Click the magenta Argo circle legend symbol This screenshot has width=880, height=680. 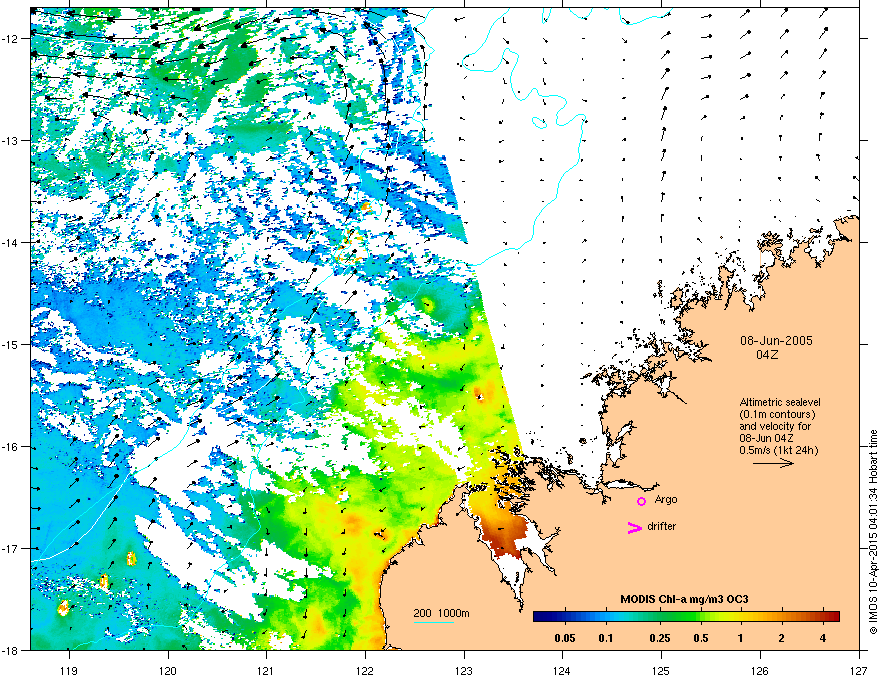pos(641,501)
